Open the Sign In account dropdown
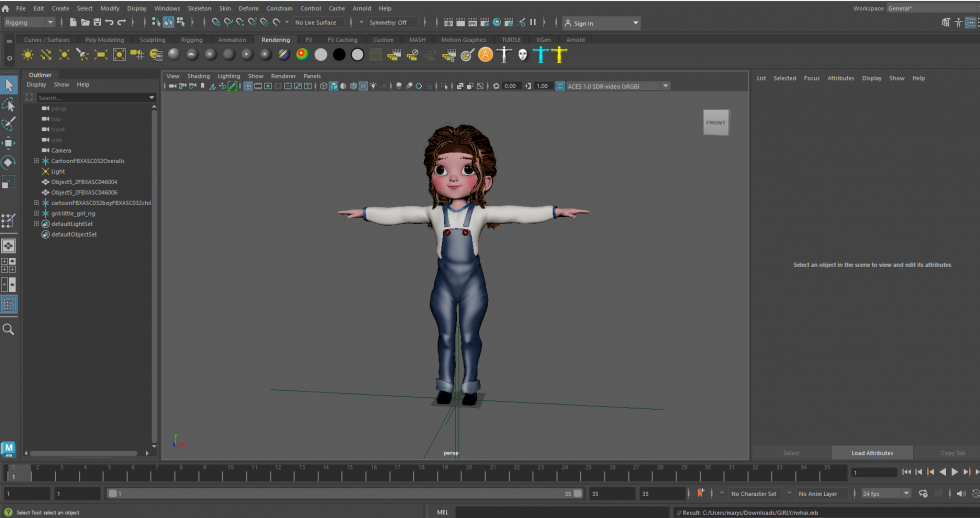The image size is (980, 518). tap(601, 23)
